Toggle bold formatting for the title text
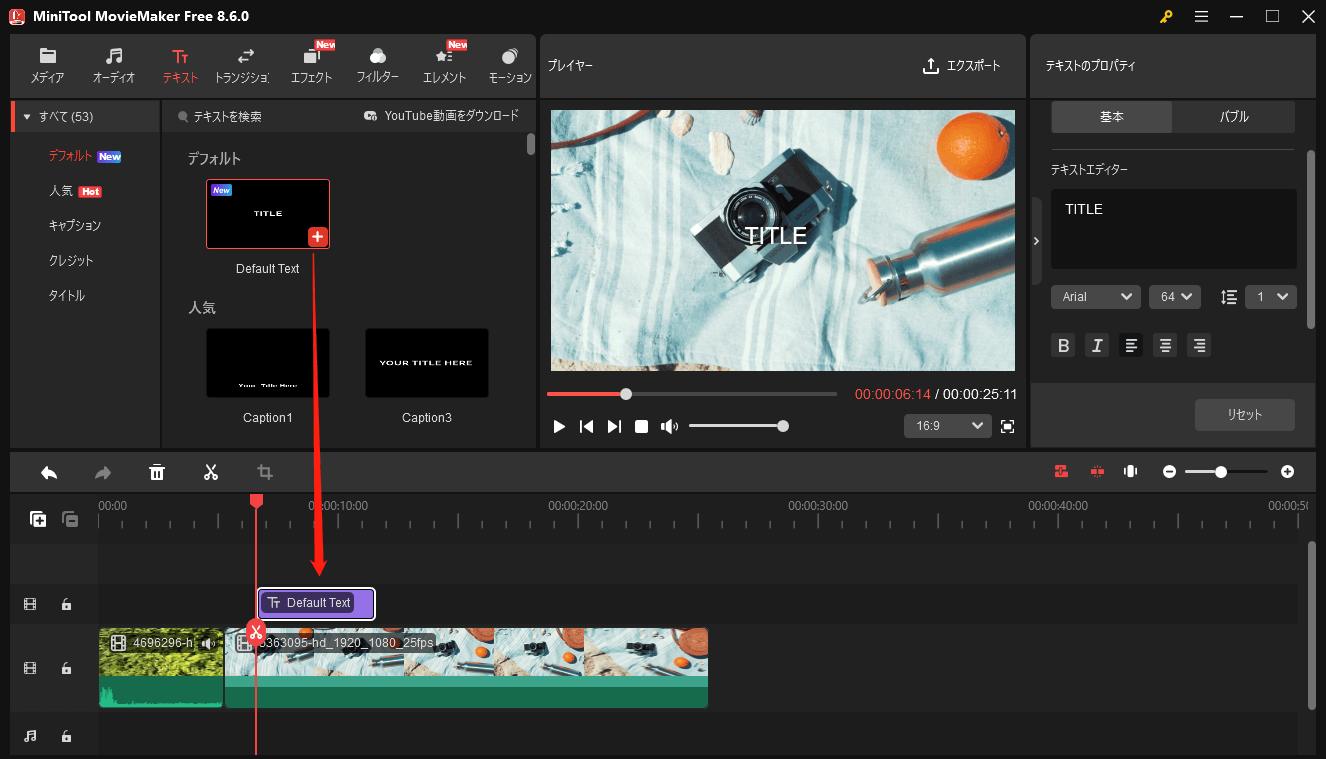Viewport: 1326px width, 759px height. (x=1063, y=345)
